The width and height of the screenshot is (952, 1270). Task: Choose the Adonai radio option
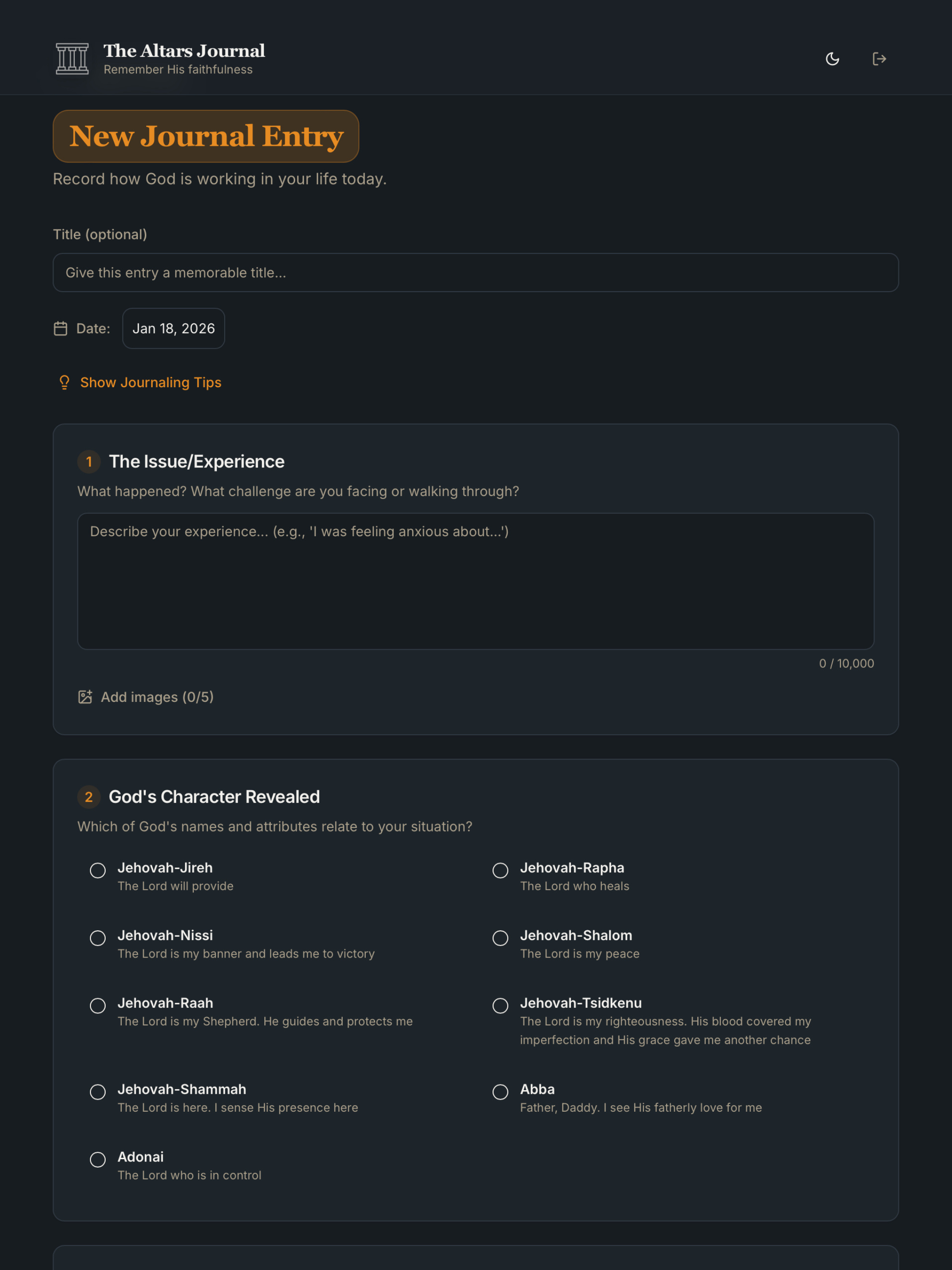coord(98,1160)
